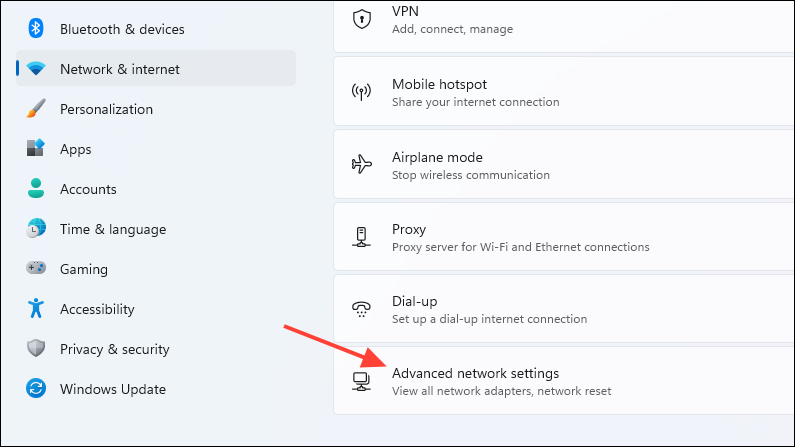Click the airplane icon for Airplane mode
Image resolution: width=795 pixels, height=447 pixels.
(x=362, y=164)
